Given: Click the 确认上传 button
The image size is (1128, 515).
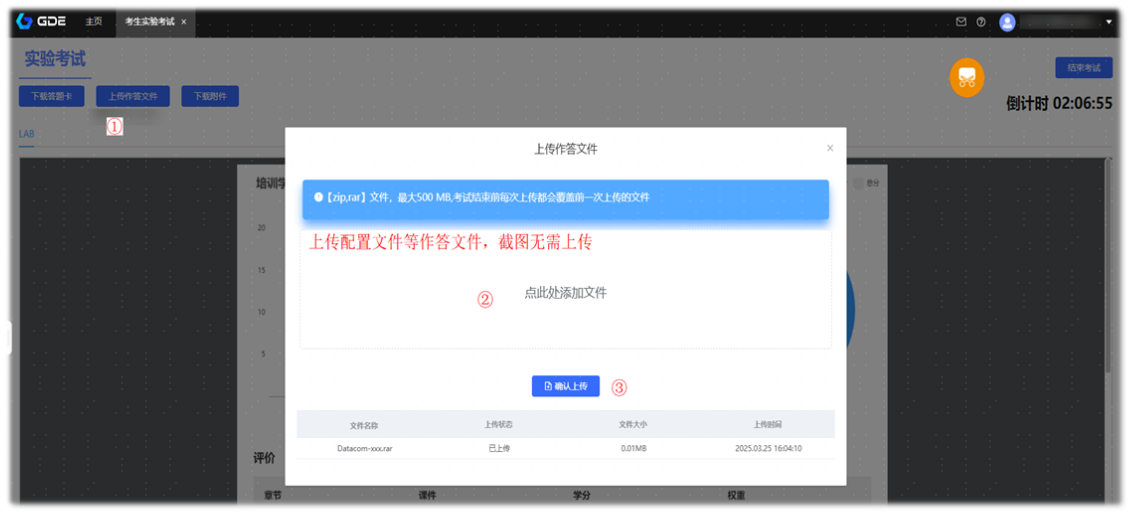Looking at the screenshot, I should 565,386.
